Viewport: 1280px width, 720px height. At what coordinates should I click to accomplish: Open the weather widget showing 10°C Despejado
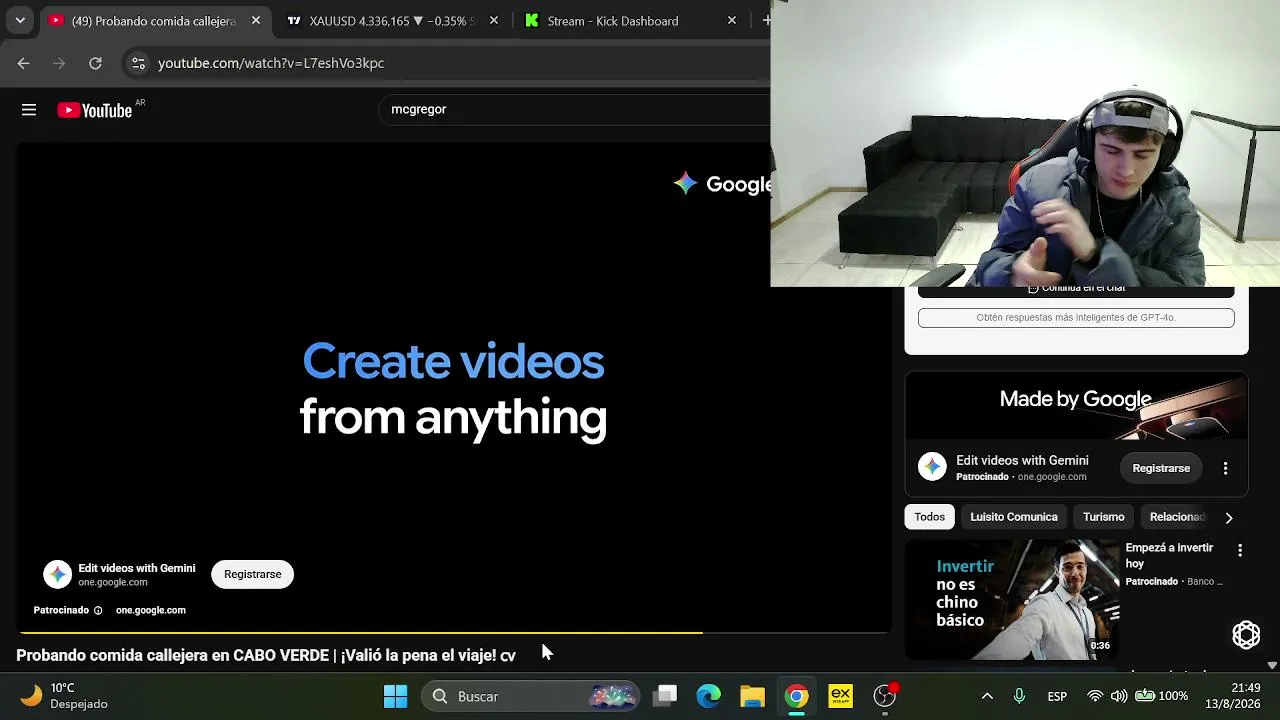65,696
